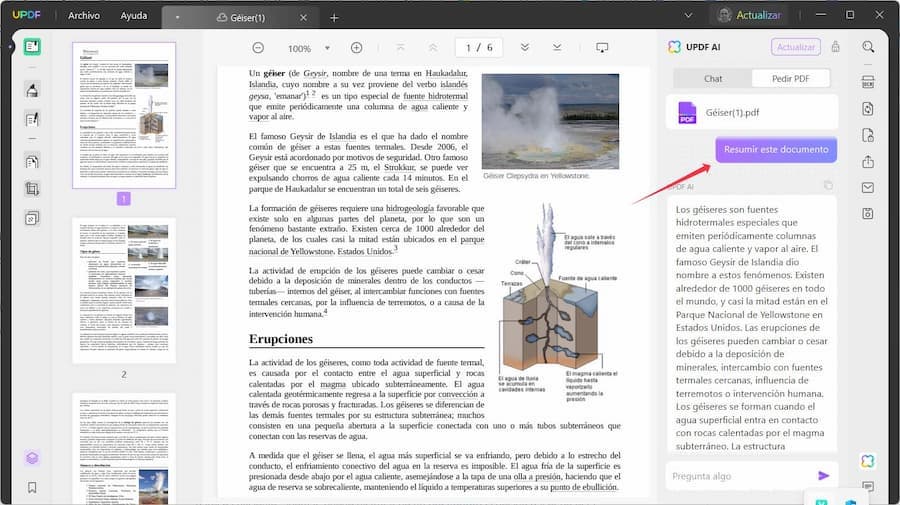Image resolution: width=900 pixels, height=505 pixels.
Task: Open the bookmarks panel
Action: point(32,487)
